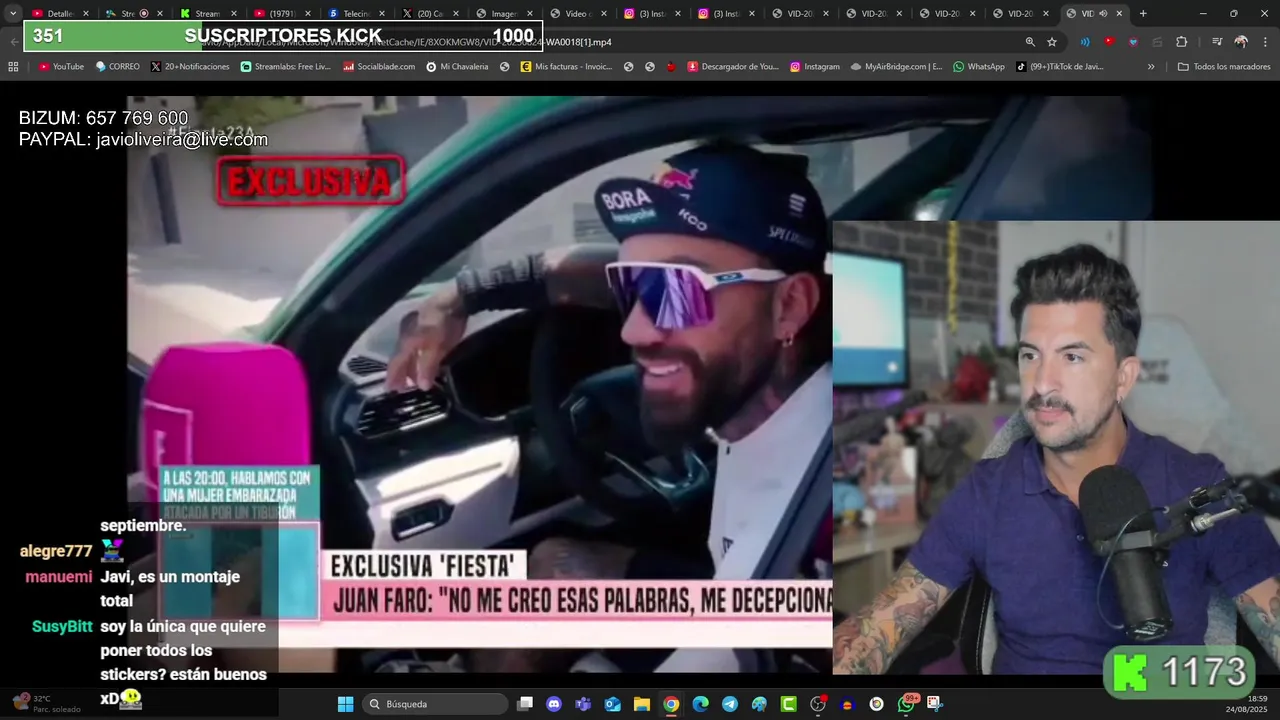Expand hidden bookmarks with the » chevron
Viewport: 1280px width, 720px height.
[1151, 67]
